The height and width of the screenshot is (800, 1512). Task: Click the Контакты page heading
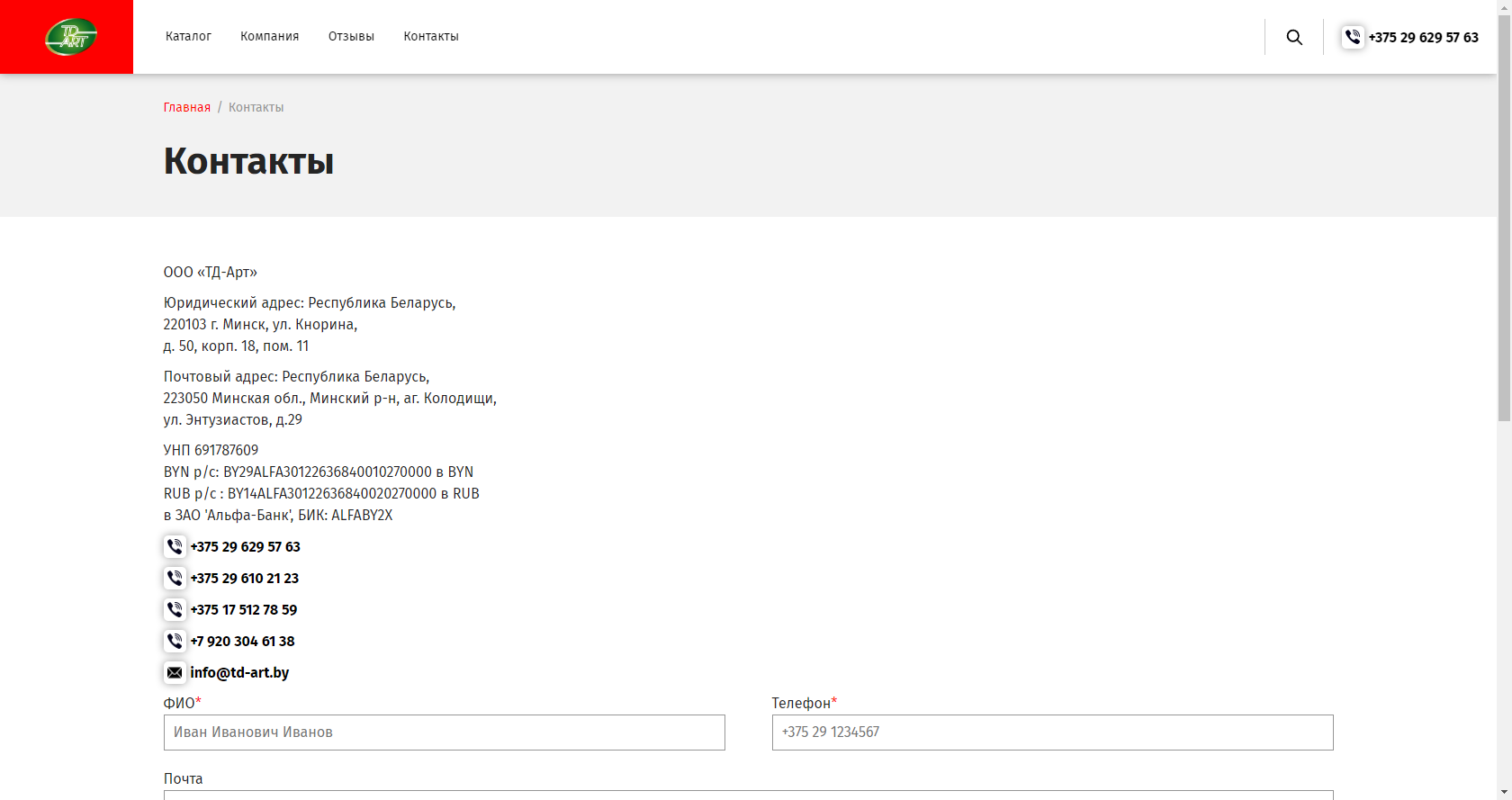click(x=248, y=161)
